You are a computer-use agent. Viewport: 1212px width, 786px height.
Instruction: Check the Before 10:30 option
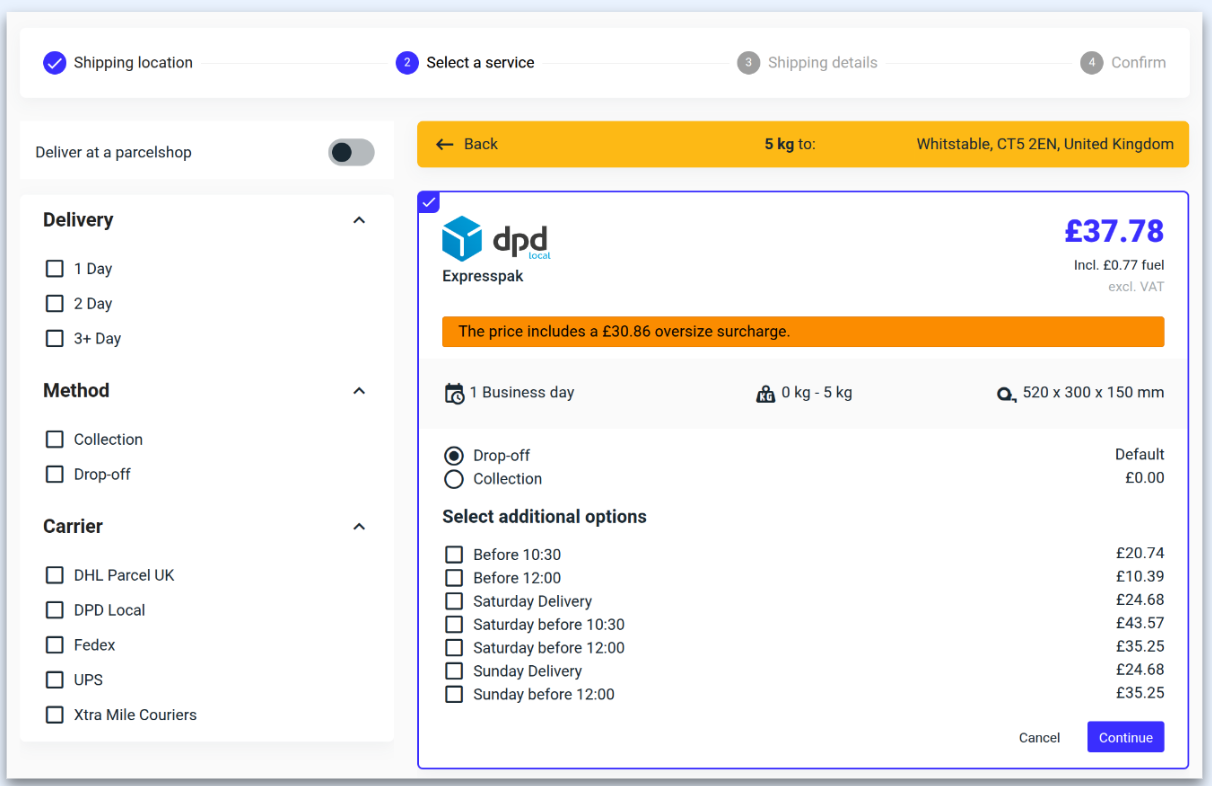(454, 554)
